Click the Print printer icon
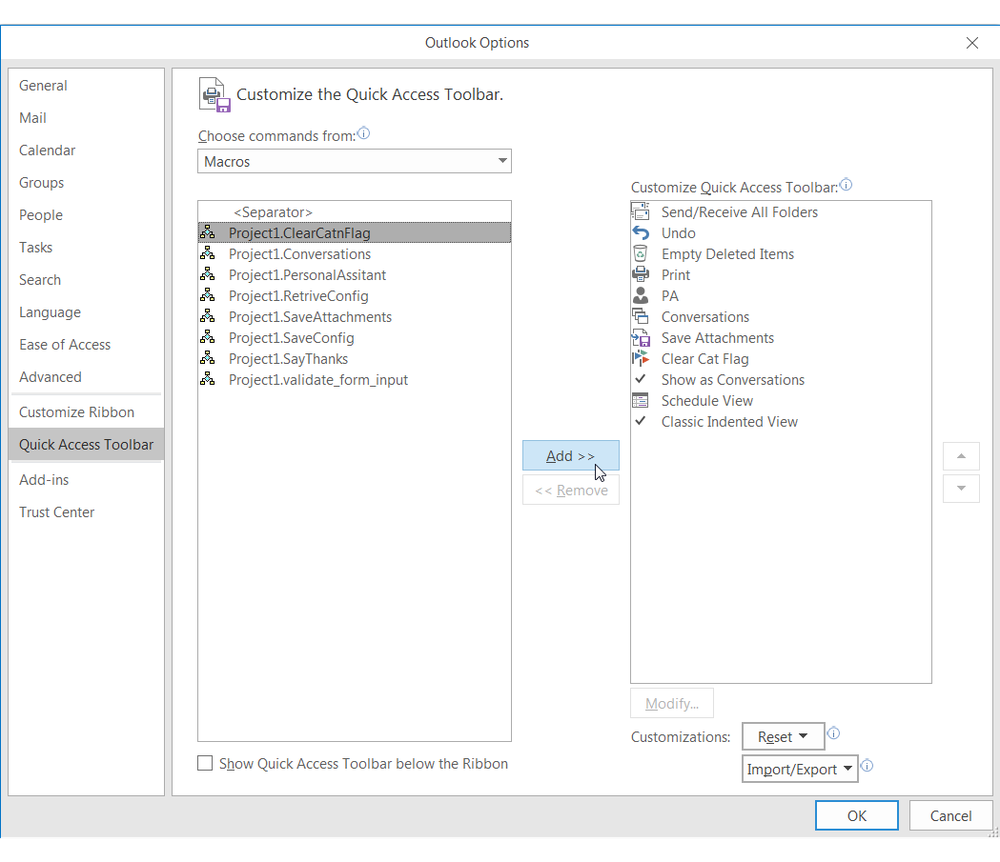The width and height of the screenshot is (1000, 862). click(640, 275)
